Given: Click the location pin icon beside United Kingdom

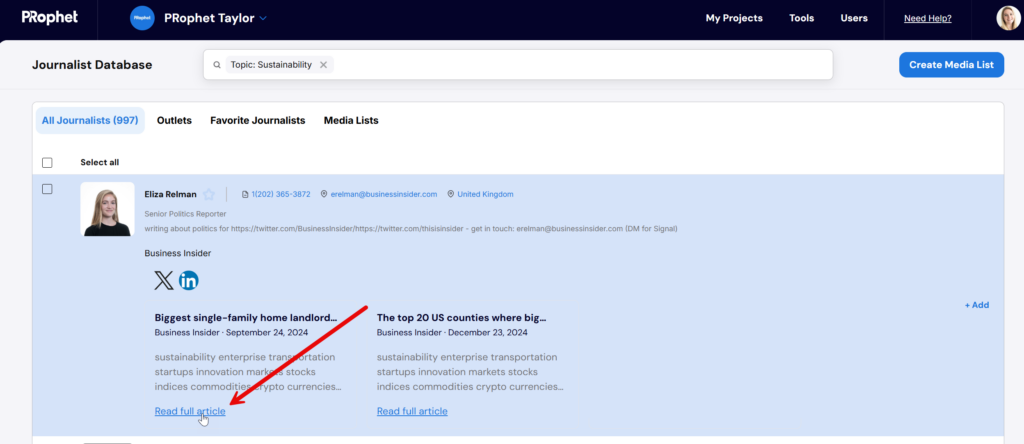Looking at the screenshot, I should (451, 195).
